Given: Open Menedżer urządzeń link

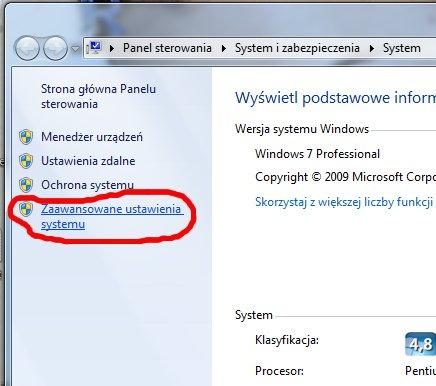Looking at the screenshot, I should click(x=92, y=137).
